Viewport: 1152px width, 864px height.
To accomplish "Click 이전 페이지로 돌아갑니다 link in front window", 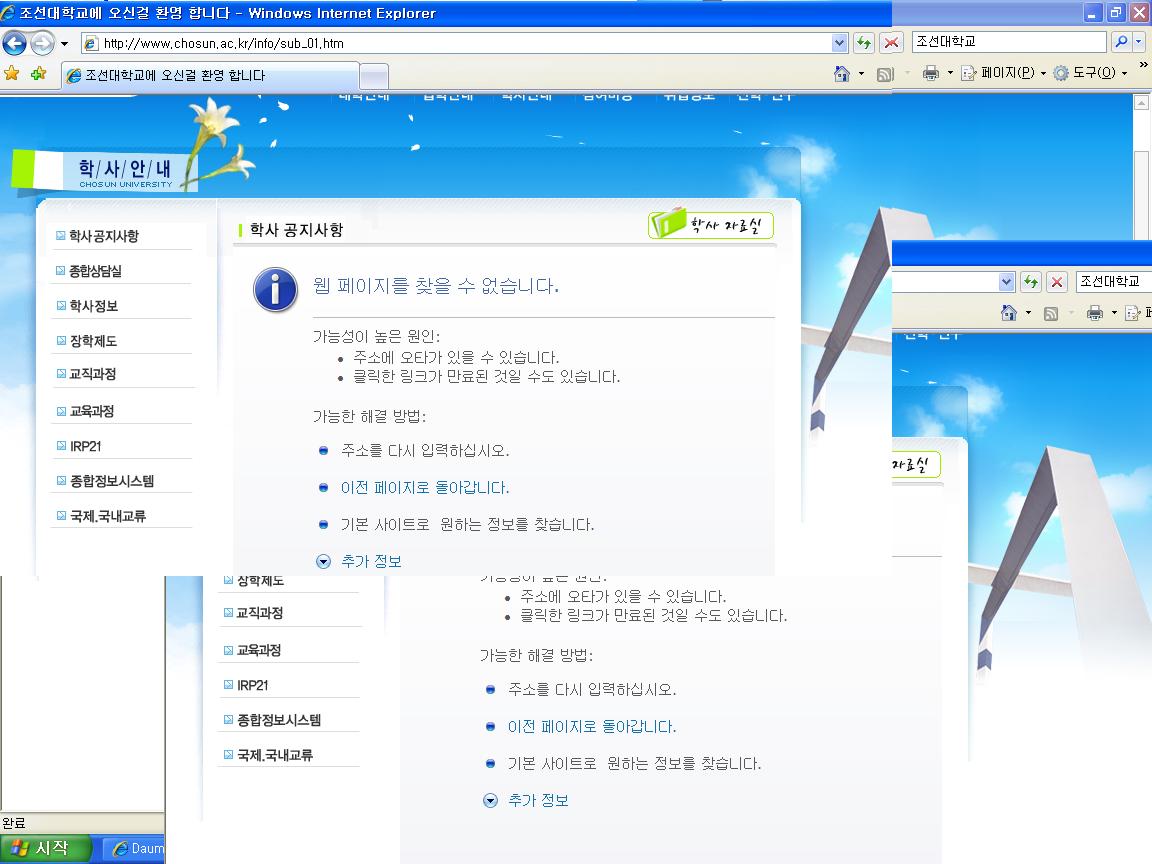I will point(425,487).
